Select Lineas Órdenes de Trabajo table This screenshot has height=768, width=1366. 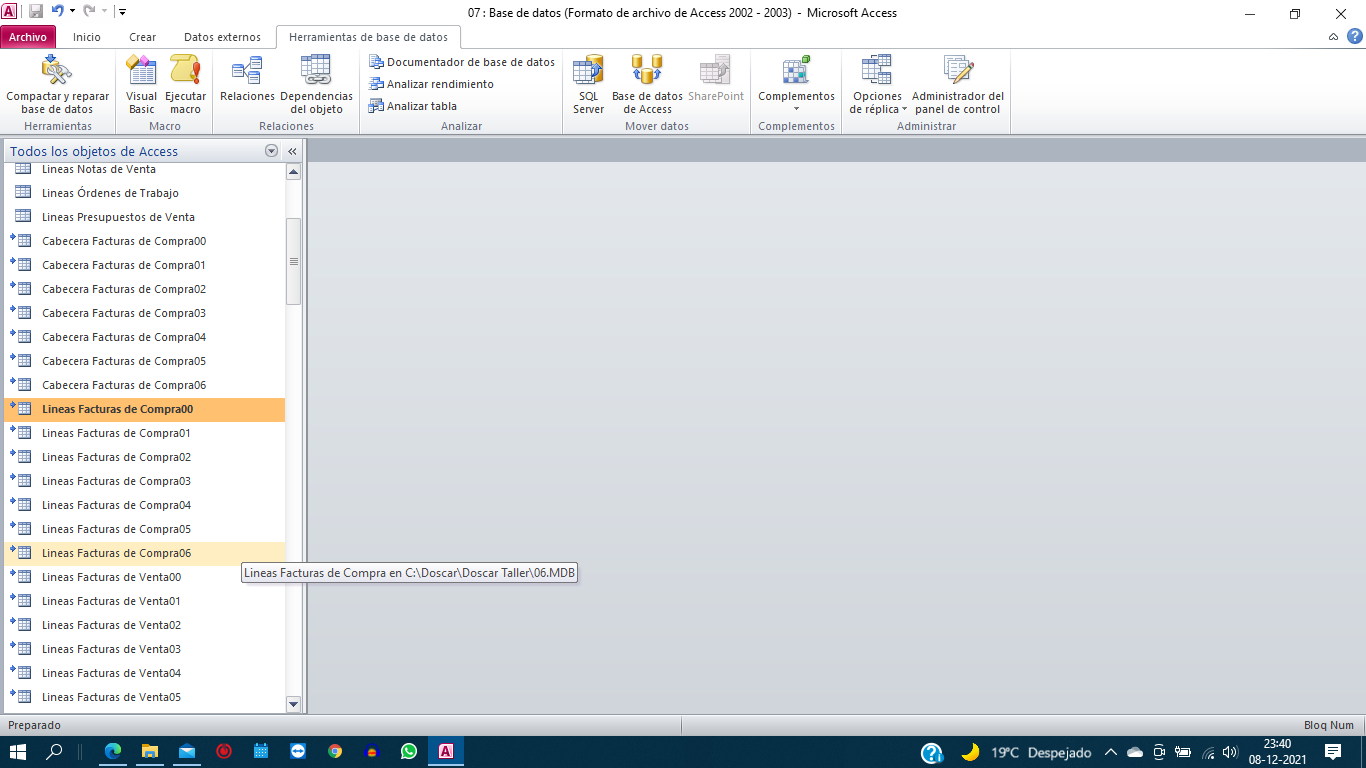click(x=144, y=193)
